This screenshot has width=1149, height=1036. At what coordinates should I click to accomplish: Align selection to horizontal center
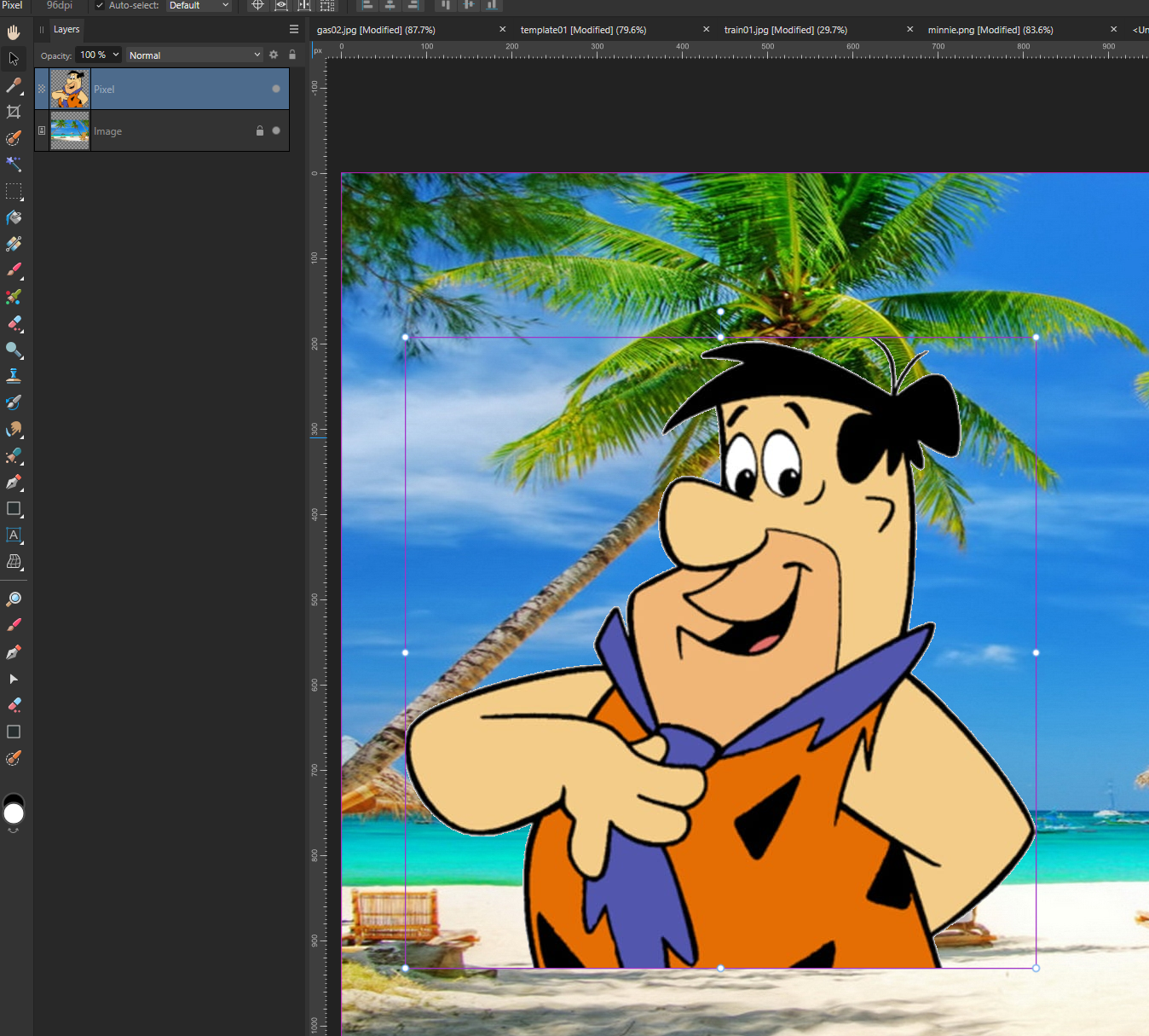[x=390, y=5]
